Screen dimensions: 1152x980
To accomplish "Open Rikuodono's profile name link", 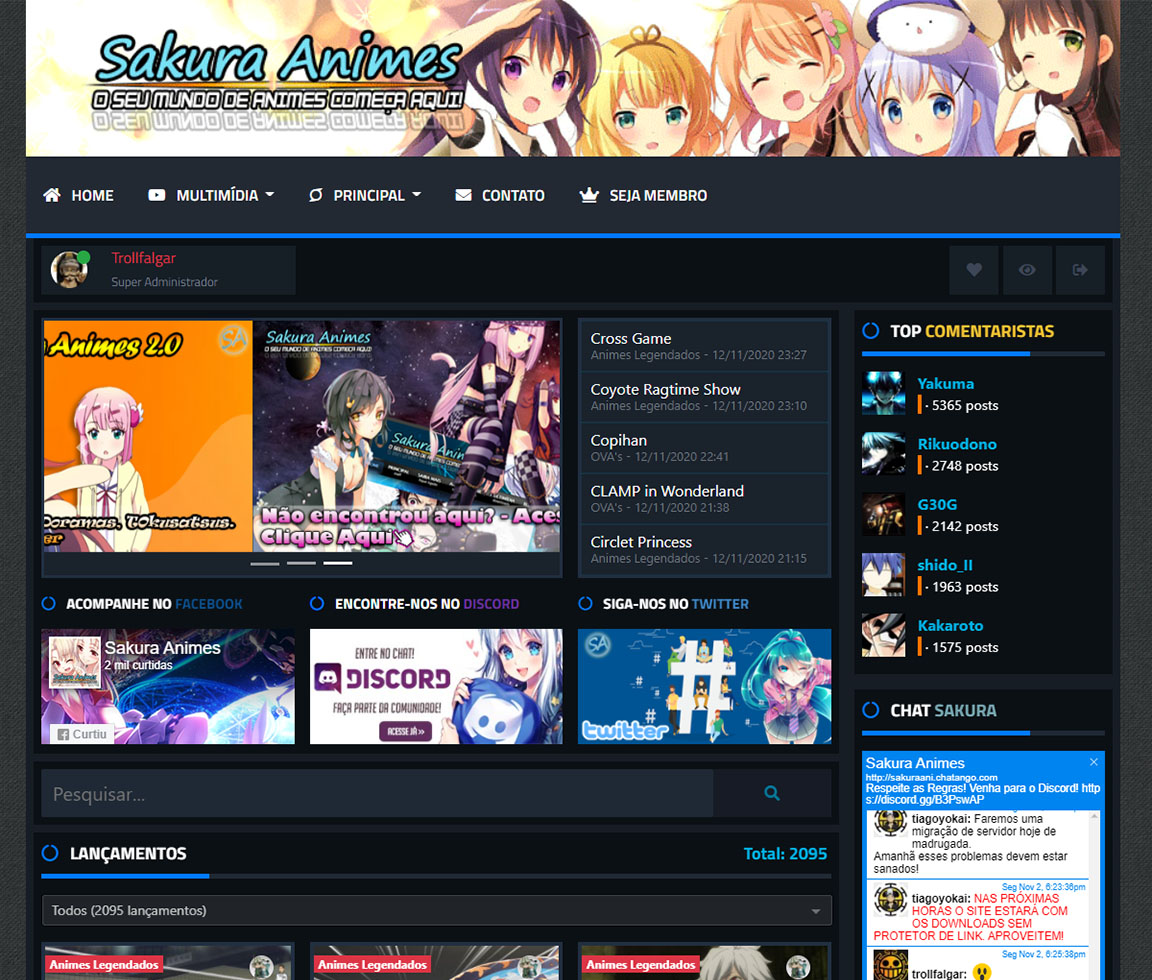I will 957,444.
